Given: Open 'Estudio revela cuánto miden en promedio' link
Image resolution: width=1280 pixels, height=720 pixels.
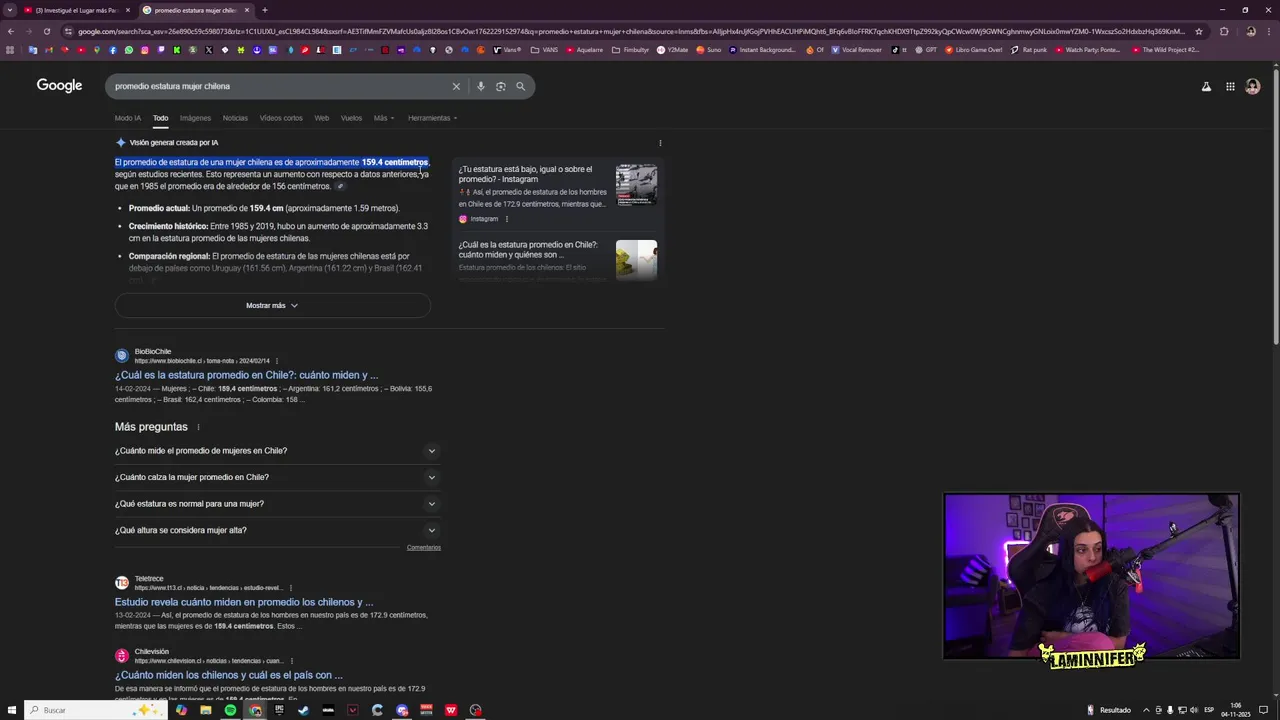Looking at the screenshot, I should [244, 602].
